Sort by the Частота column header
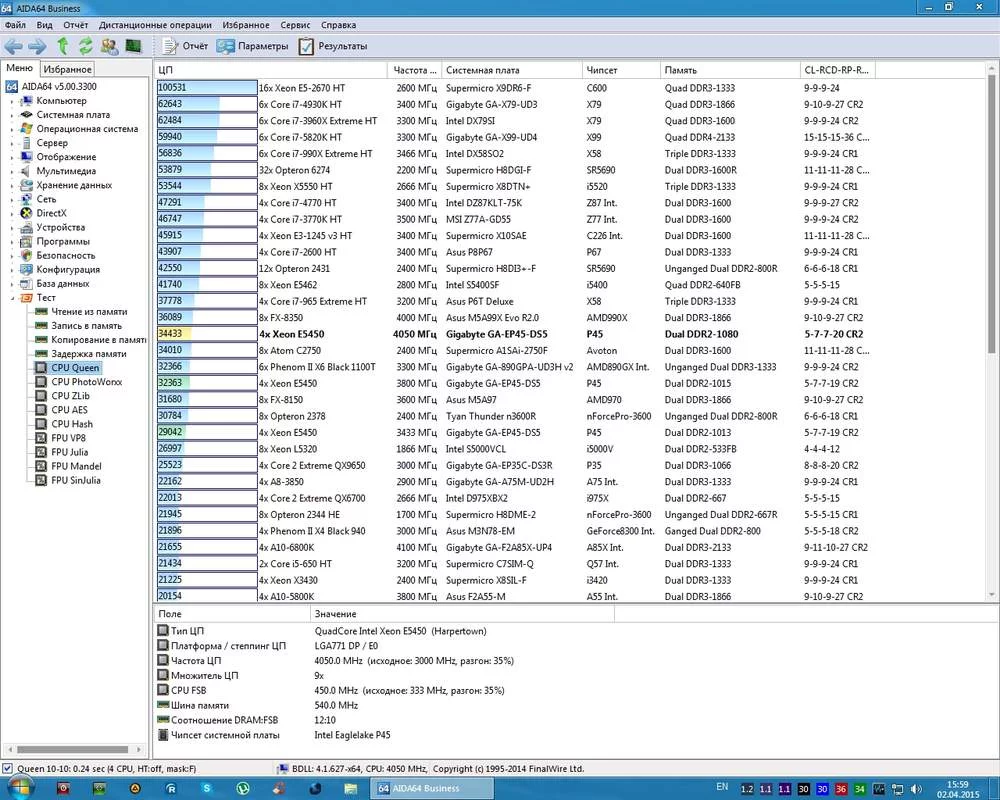Image resolution: width=1000 pixels, height=800 pixels. pos(414,70)
